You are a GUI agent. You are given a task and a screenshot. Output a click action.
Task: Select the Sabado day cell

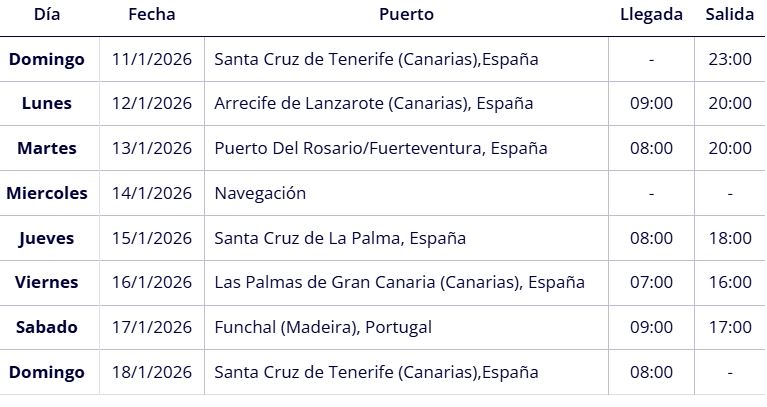click(47, 328)
